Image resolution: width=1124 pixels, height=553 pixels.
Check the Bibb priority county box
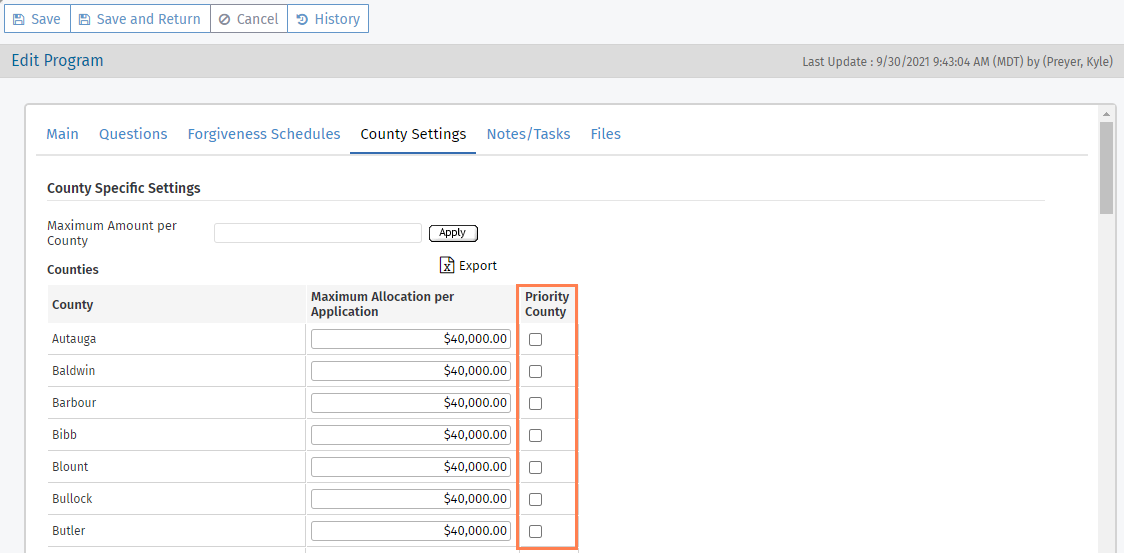coord(536,436)
